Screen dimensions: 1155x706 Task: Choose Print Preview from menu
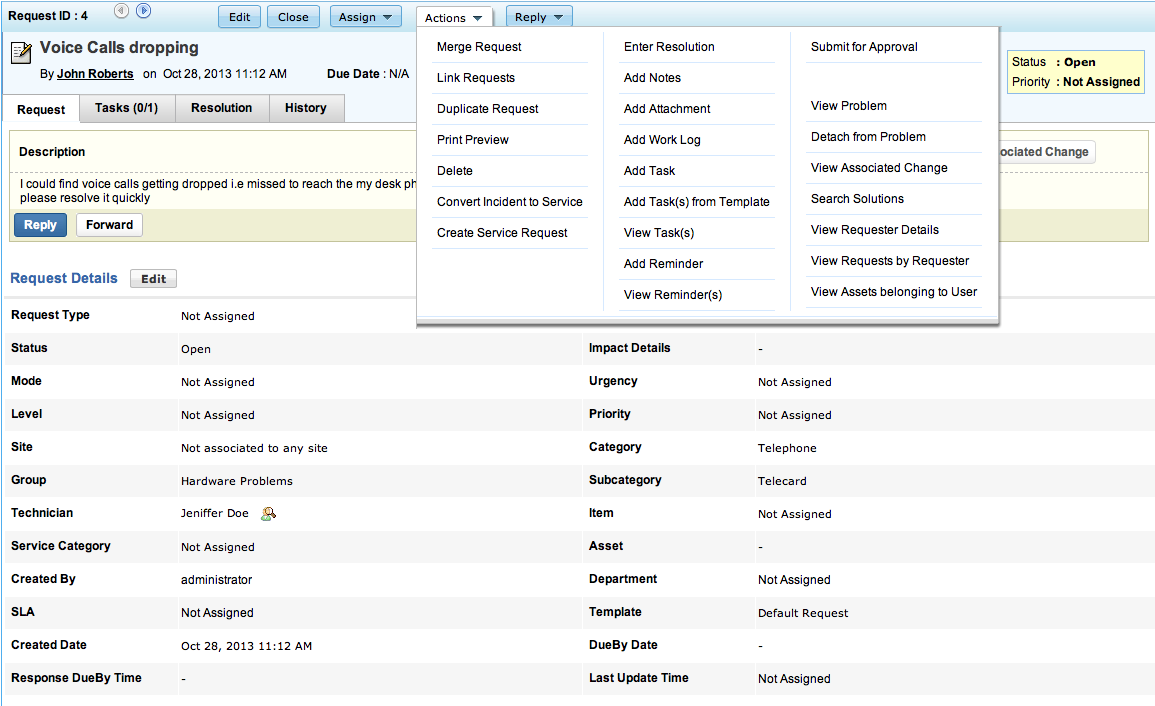pos(473,139)
